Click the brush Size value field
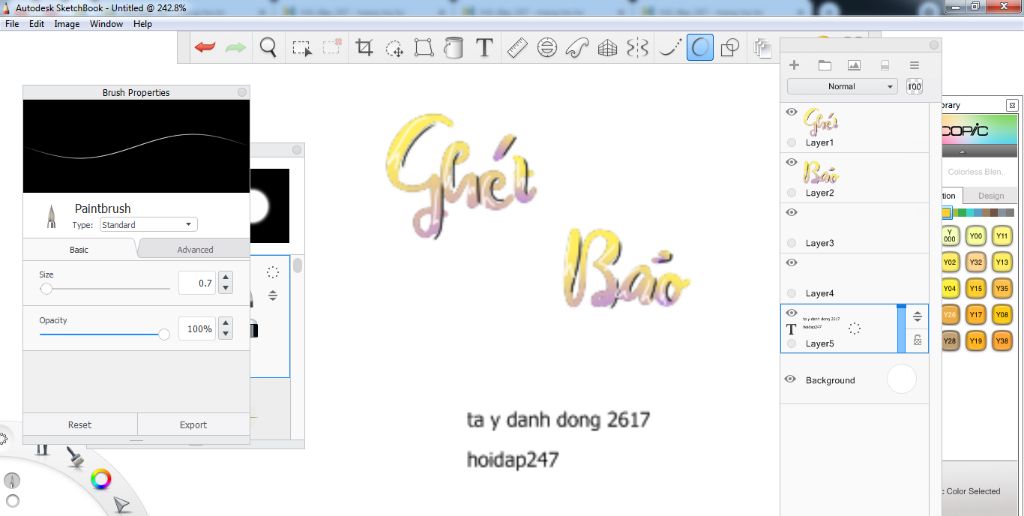This screenshot has height=516, width=1024. (197, 283)
